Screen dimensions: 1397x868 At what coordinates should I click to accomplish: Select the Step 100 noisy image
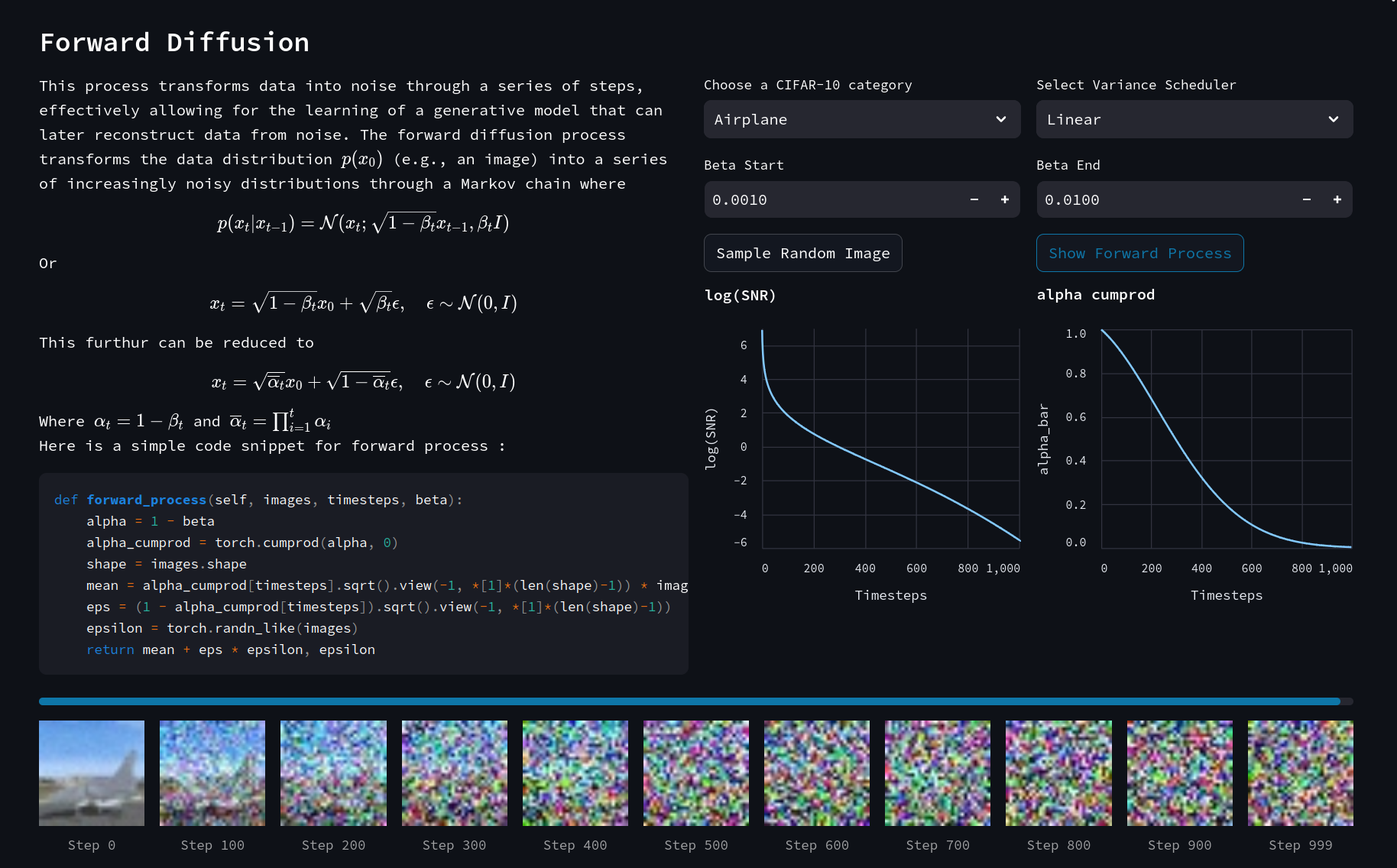[212, 772]
